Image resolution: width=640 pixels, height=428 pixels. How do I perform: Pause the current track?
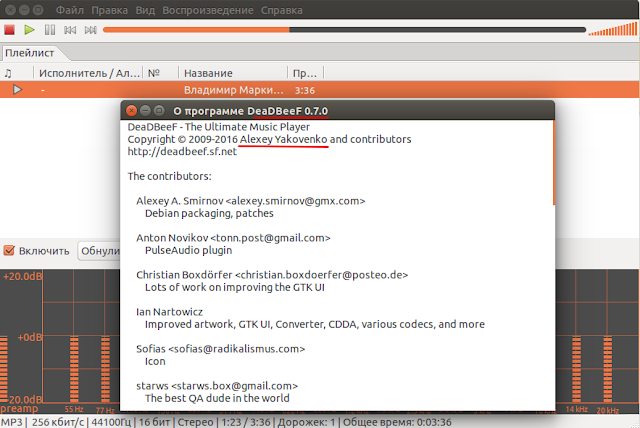[x=50, y=30]
